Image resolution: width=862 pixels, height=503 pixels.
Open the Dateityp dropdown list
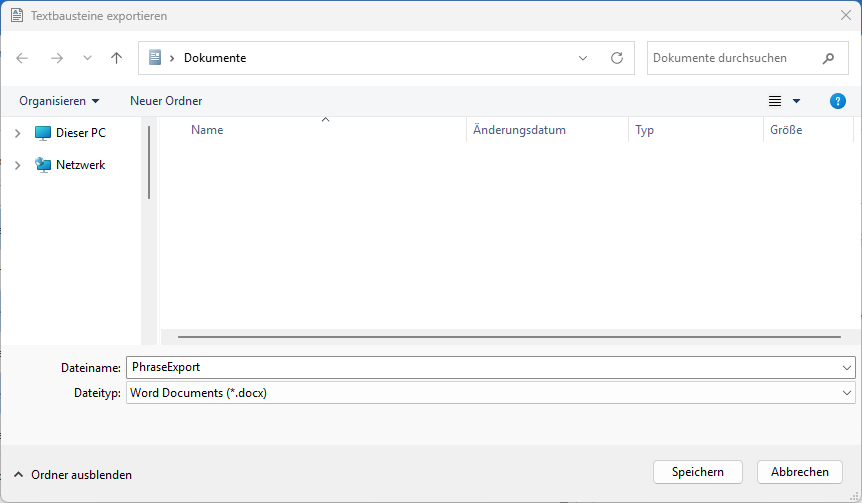[x=847, y=393]
